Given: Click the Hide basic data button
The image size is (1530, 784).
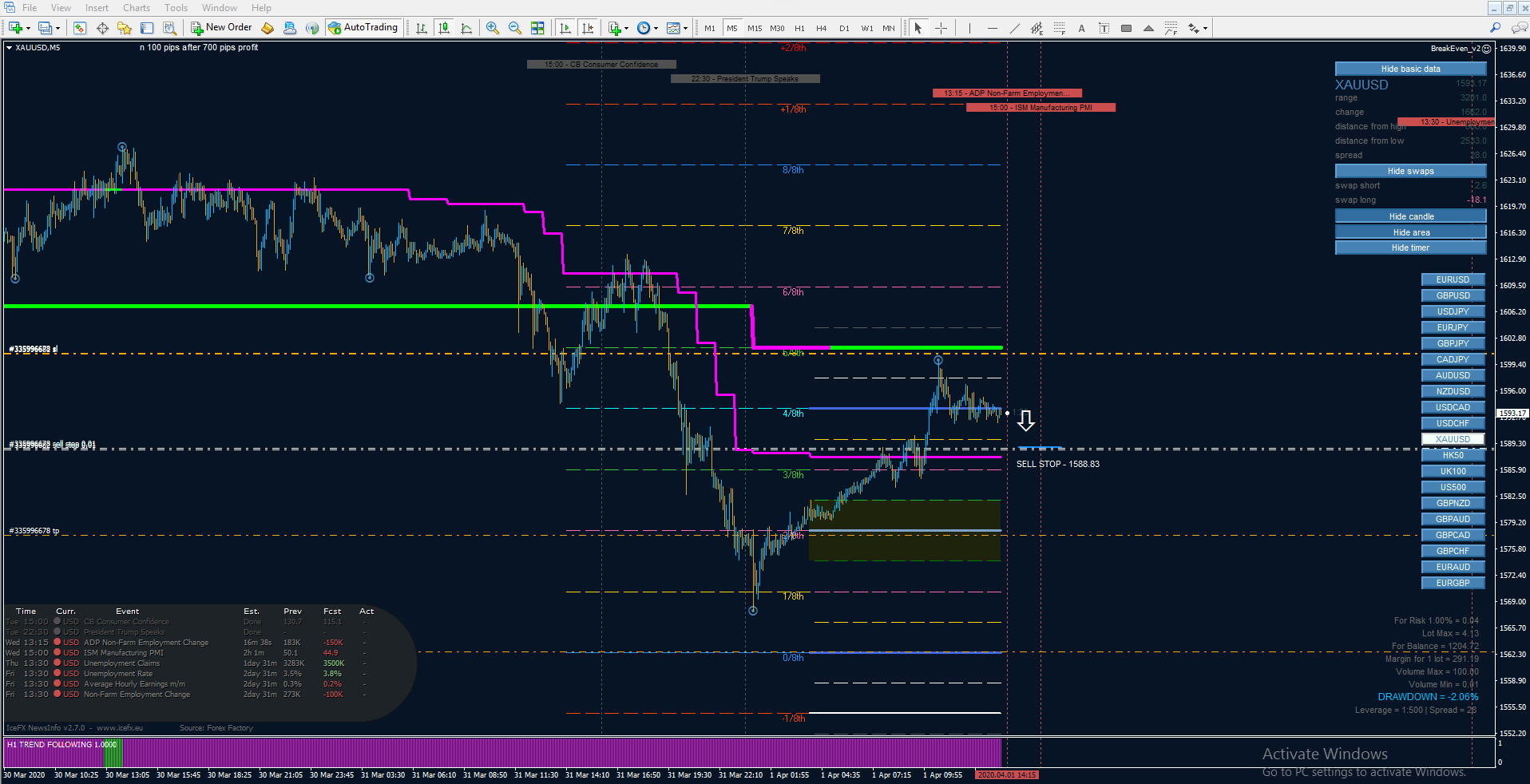Looking at the screenshot, I should [1410, 69].
